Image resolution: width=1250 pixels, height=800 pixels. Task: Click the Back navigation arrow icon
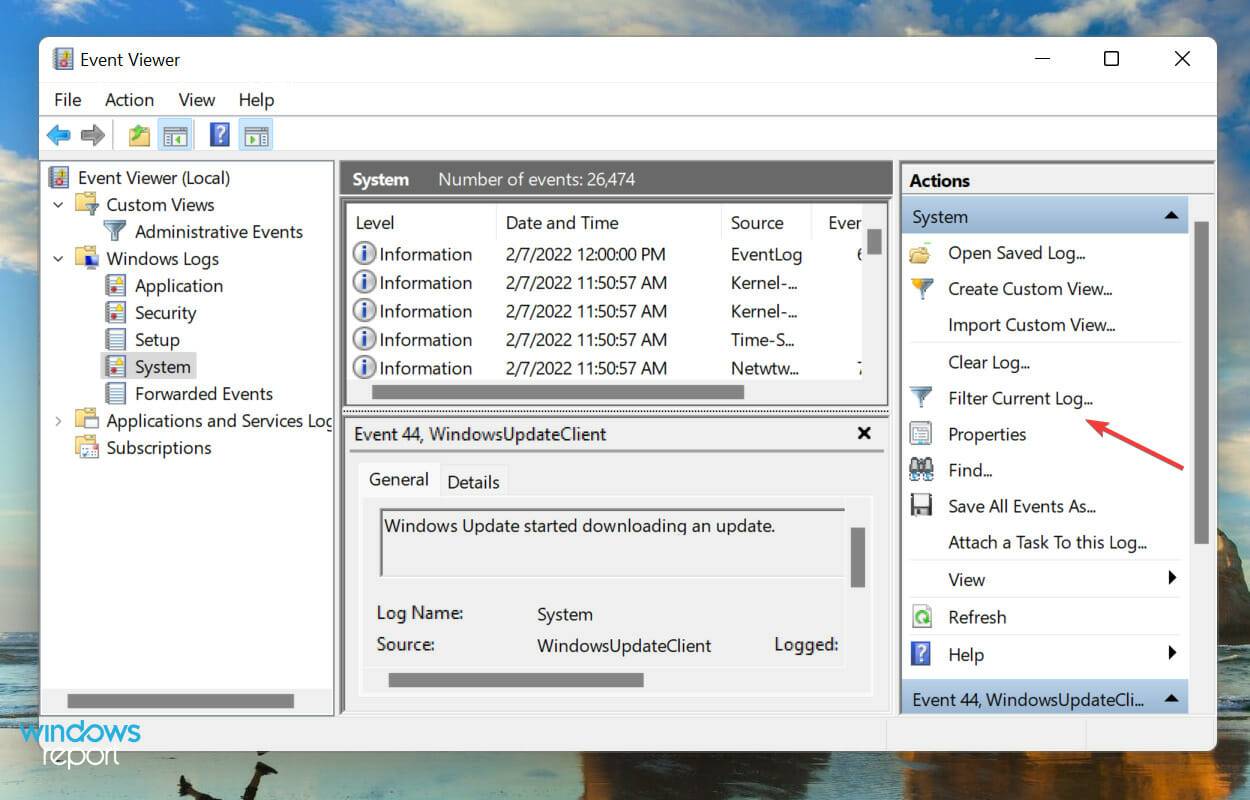pyautogui.click(x=58, y=134)
